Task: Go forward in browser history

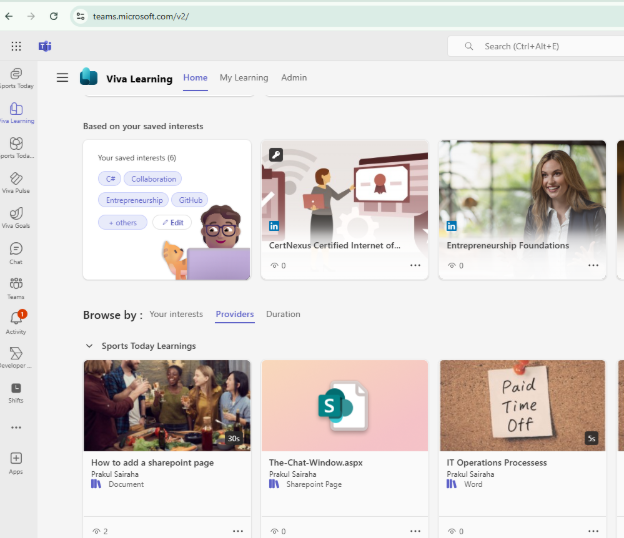Action: tap(31, 16)
